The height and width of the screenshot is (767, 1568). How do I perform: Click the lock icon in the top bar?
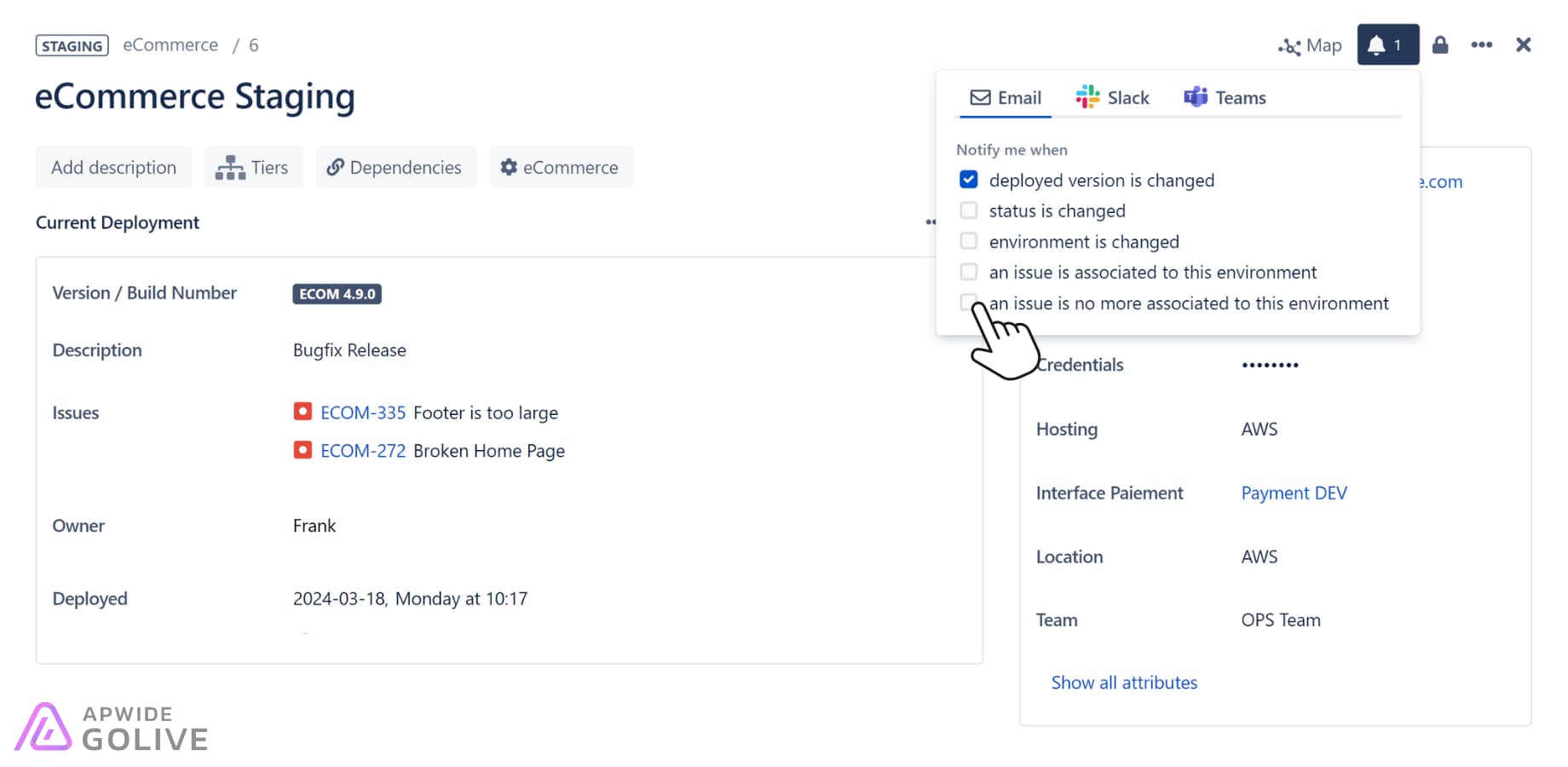coord(1440,44)
